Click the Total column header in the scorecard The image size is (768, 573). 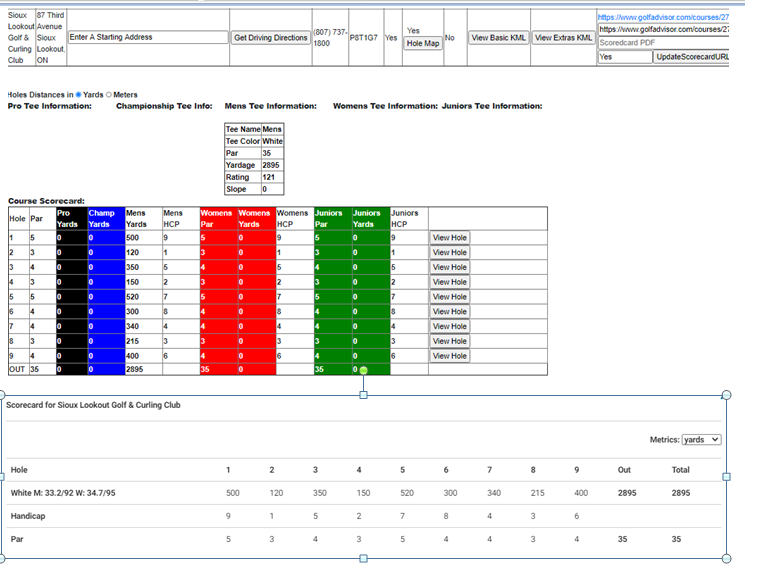click(x=680, y=470)
